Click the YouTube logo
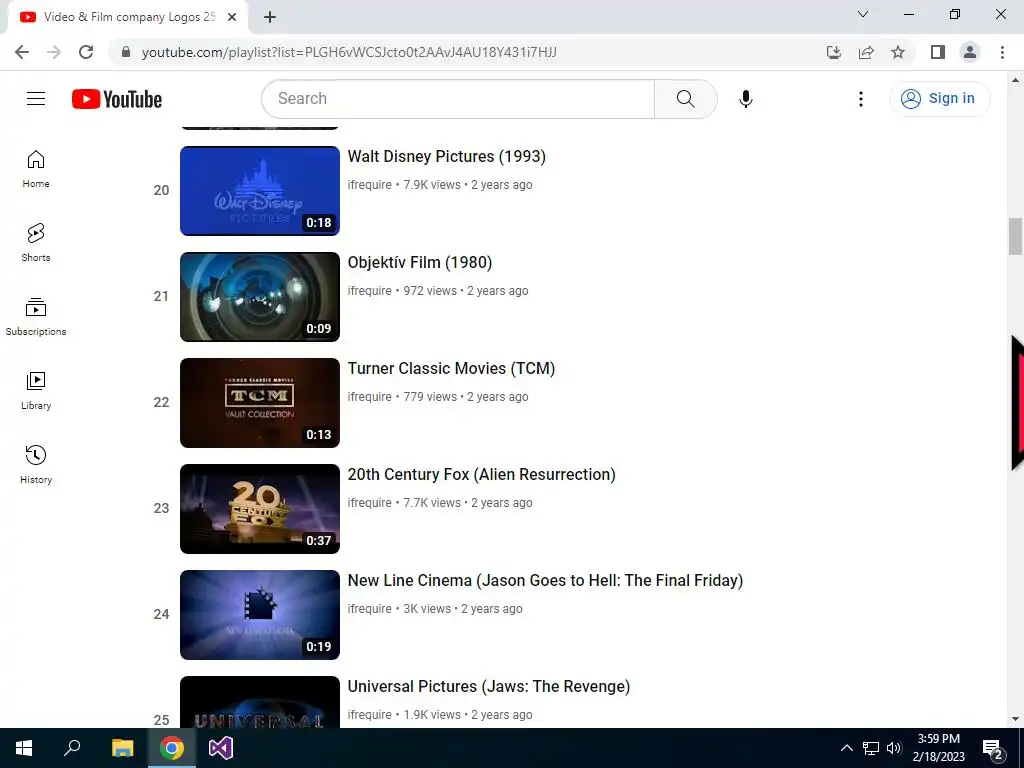This screenshot has height=768, width=1024. (117, 99)
